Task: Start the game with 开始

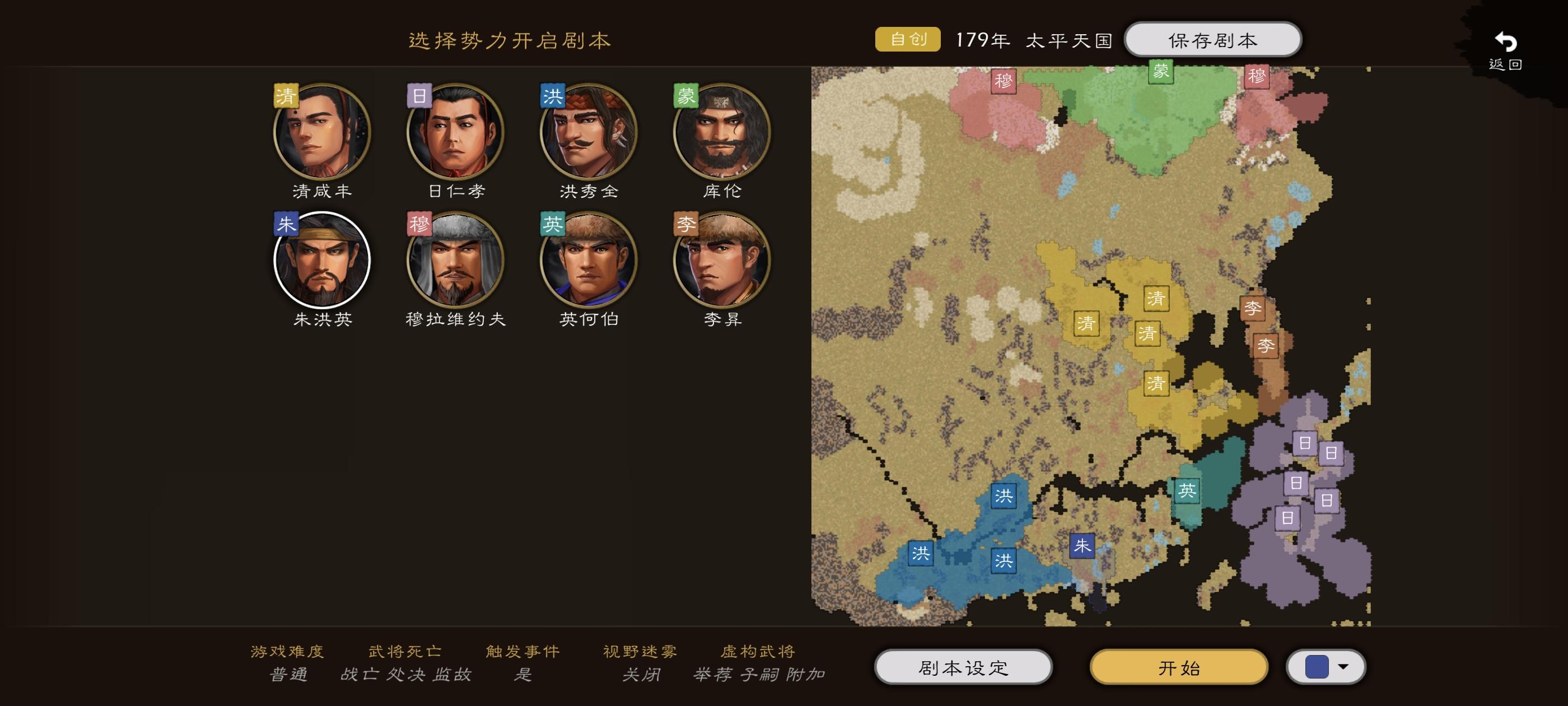Action: (1179, 668)
